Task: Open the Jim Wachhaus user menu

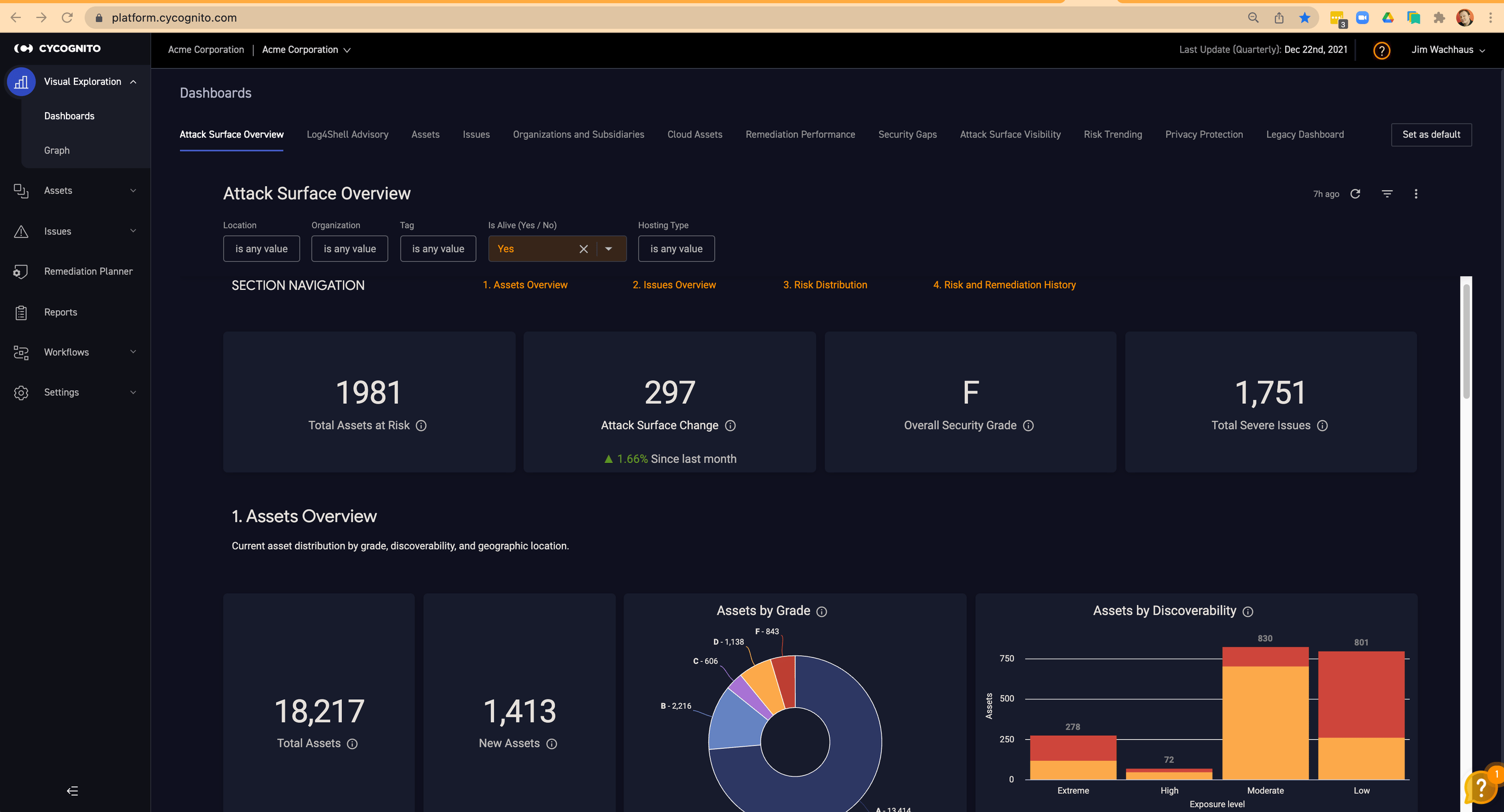Action: pos(1449,50)
